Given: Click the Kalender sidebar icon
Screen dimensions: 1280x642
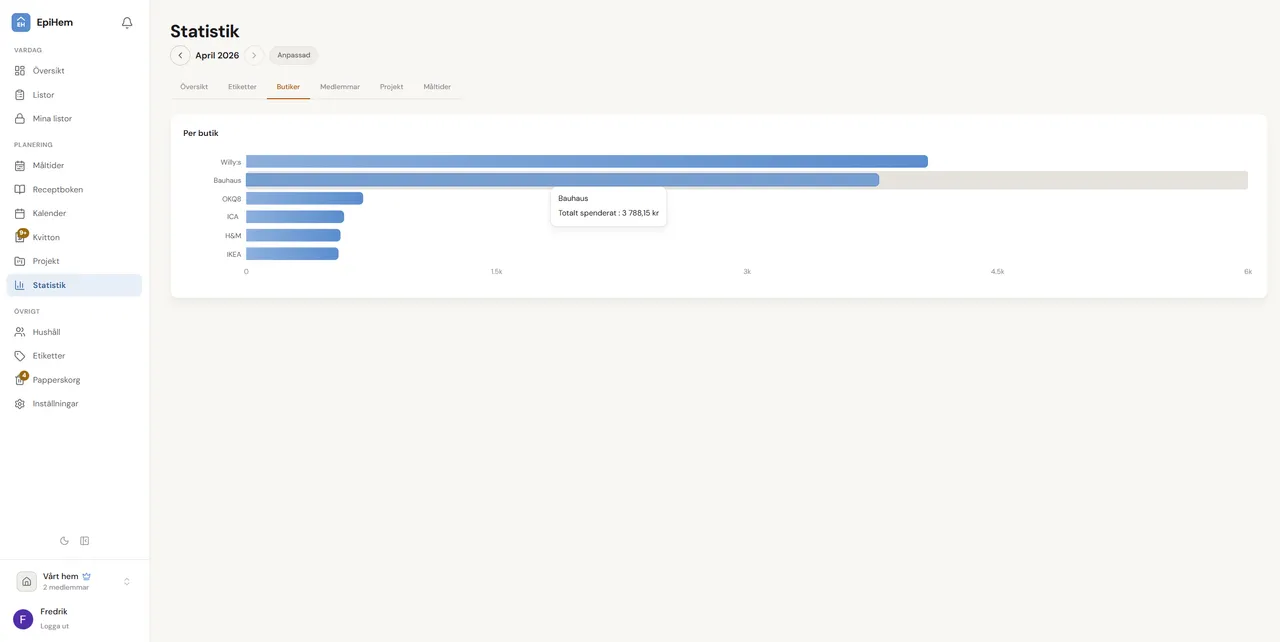Looking at the screenshot, I should (20, 214).
